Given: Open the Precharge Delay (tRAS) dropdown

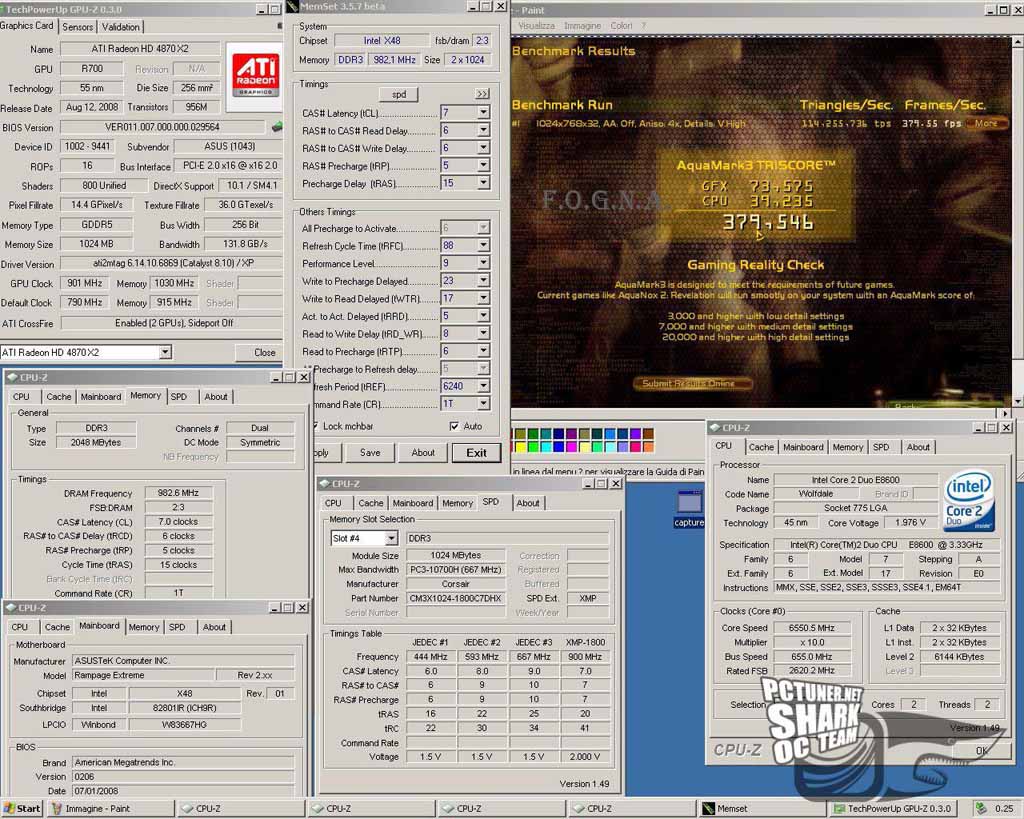Looking at the screenshot, I should click(x=483, y=183).
